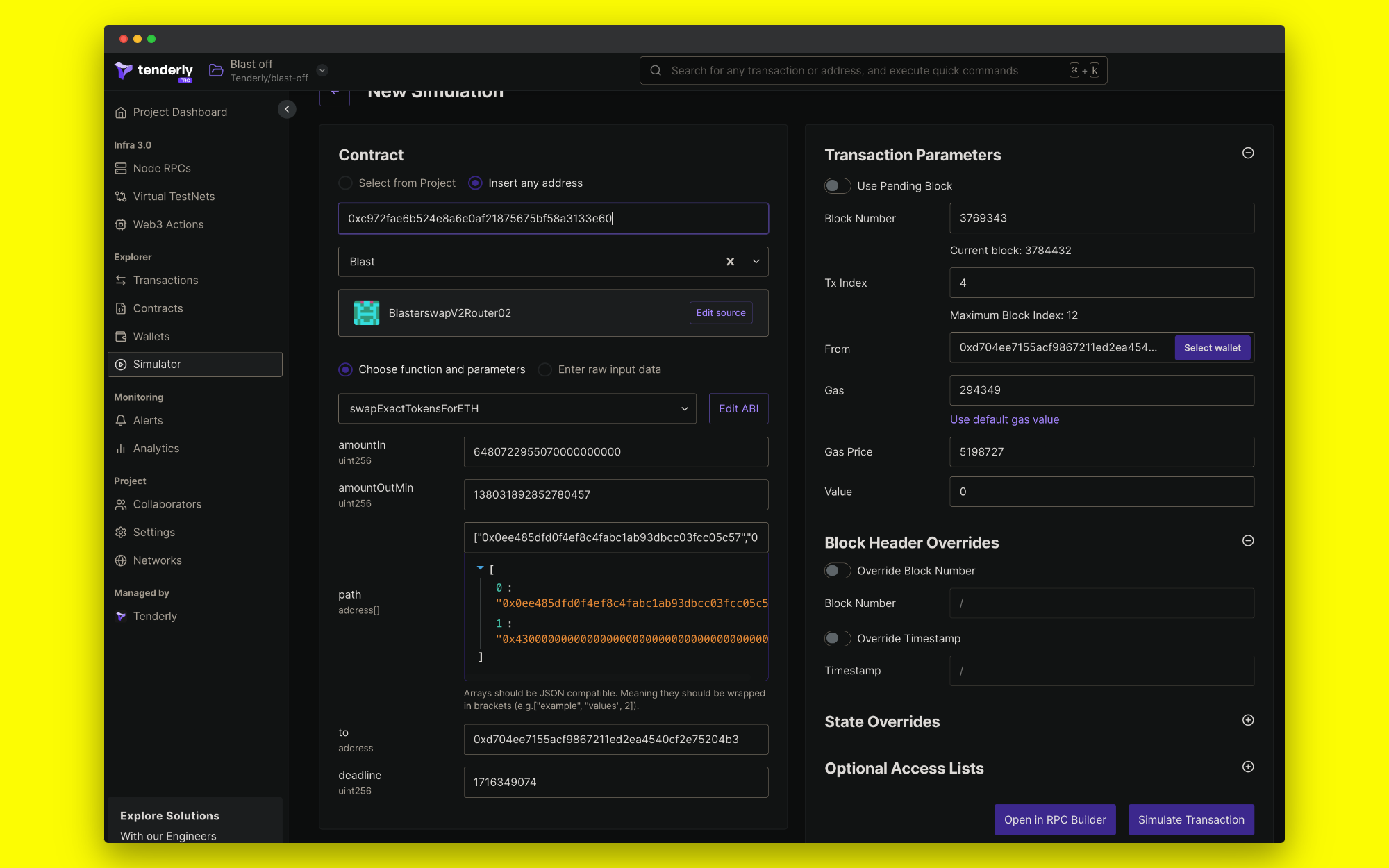Go to Contracts in Explorer section
The width and height of the screenshot is (1389, 868).
coord(158,308)
